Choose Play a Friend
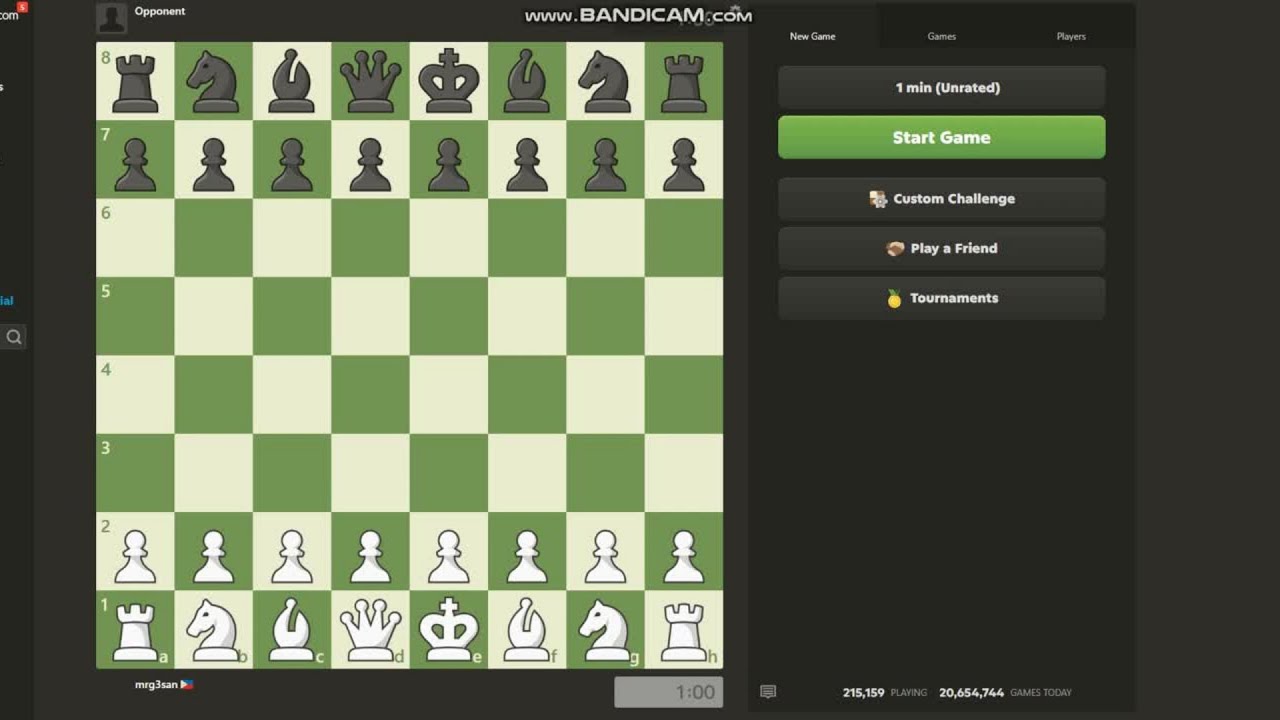The width and height of the screenshot is (1280, 720). click(941, 248)
